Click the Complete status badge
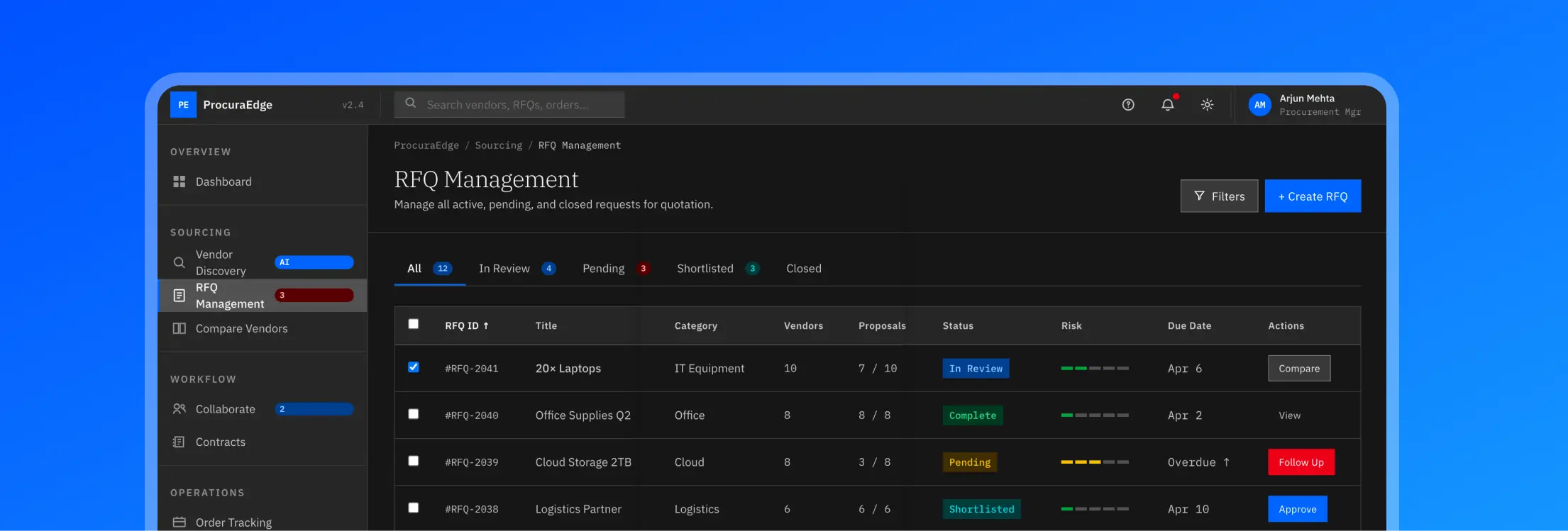The width and height of the screenshot is (1568, 531). (973, 415)
